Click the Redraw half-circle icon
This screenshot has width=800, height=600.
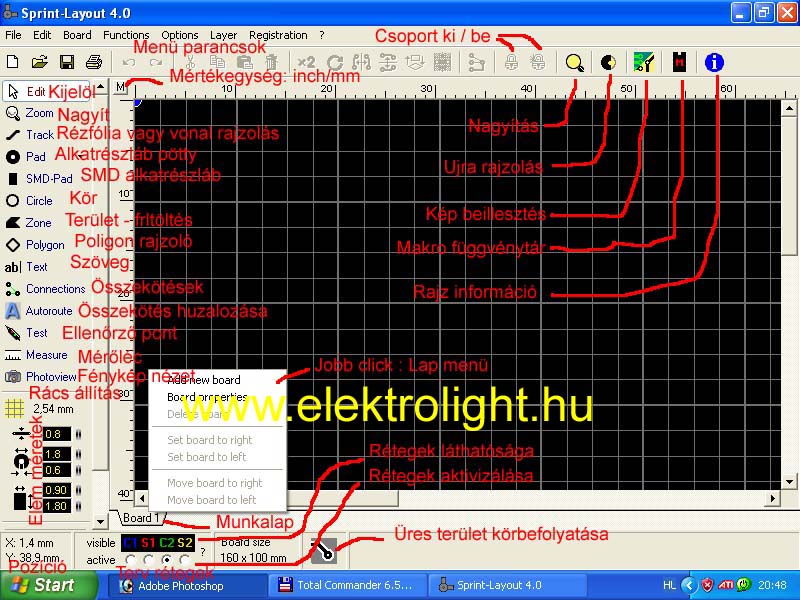(x=608, y=63)
